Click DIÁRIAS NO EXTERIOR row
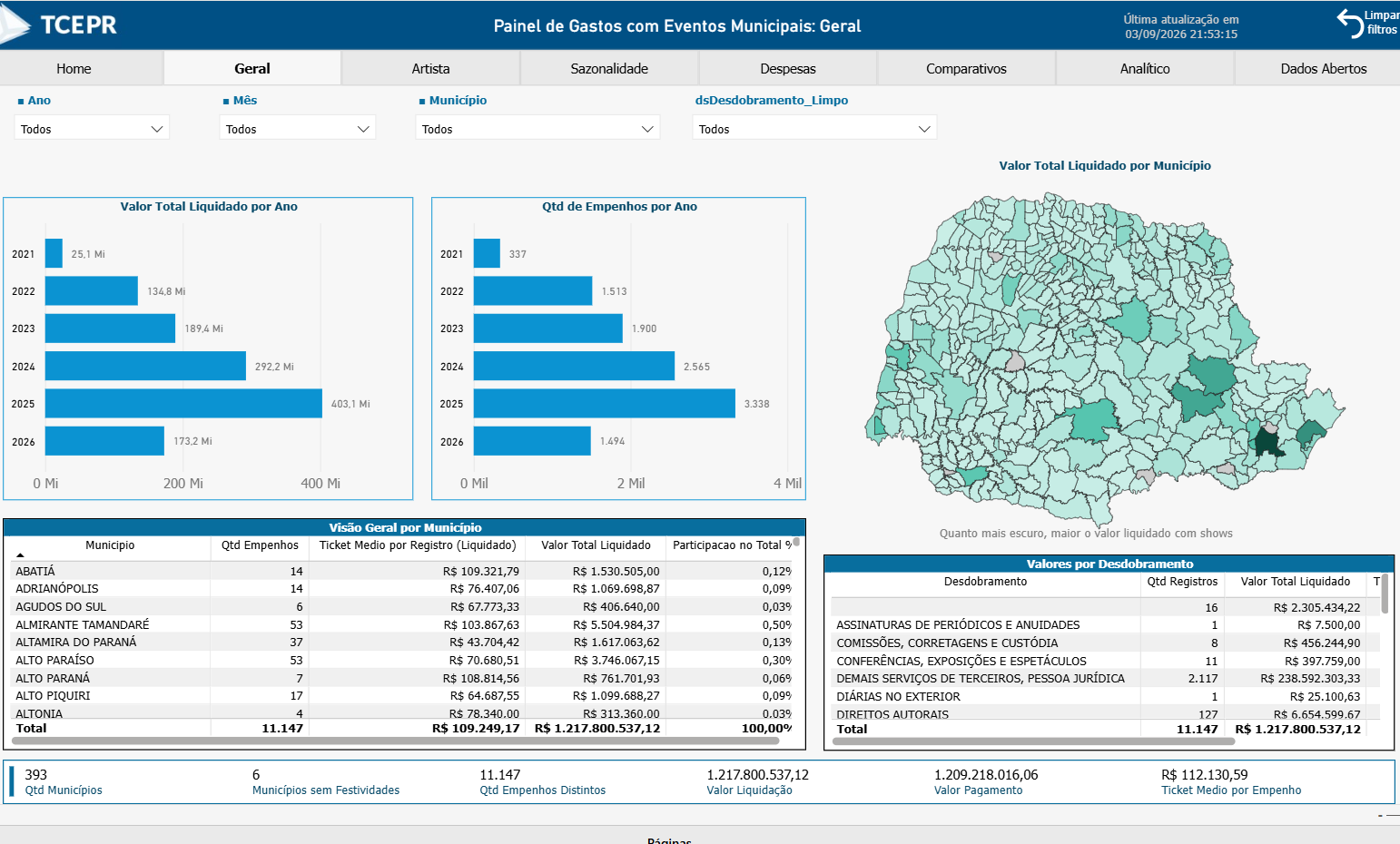 (x=1105, y=696)
